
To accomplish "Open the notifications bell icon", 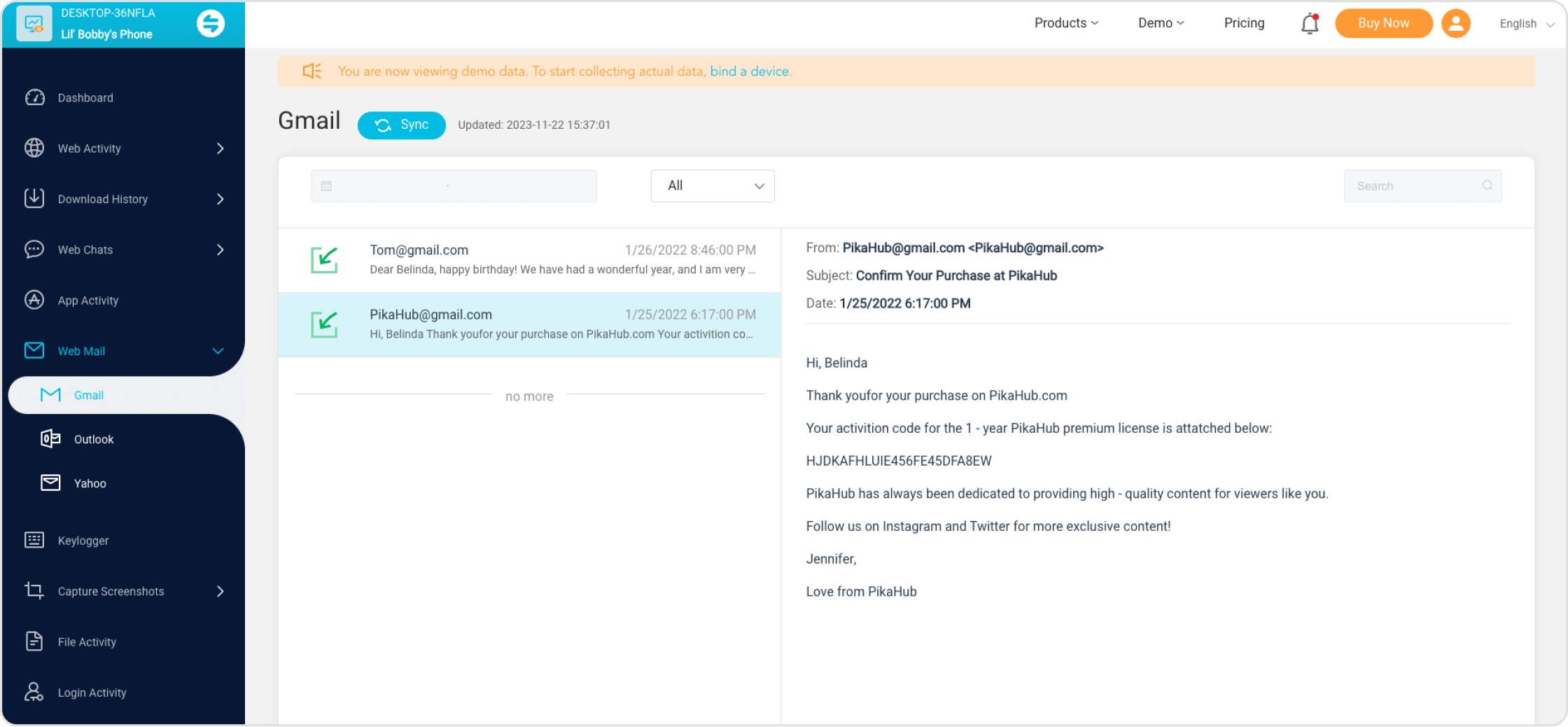I will tap(1310, 24).
